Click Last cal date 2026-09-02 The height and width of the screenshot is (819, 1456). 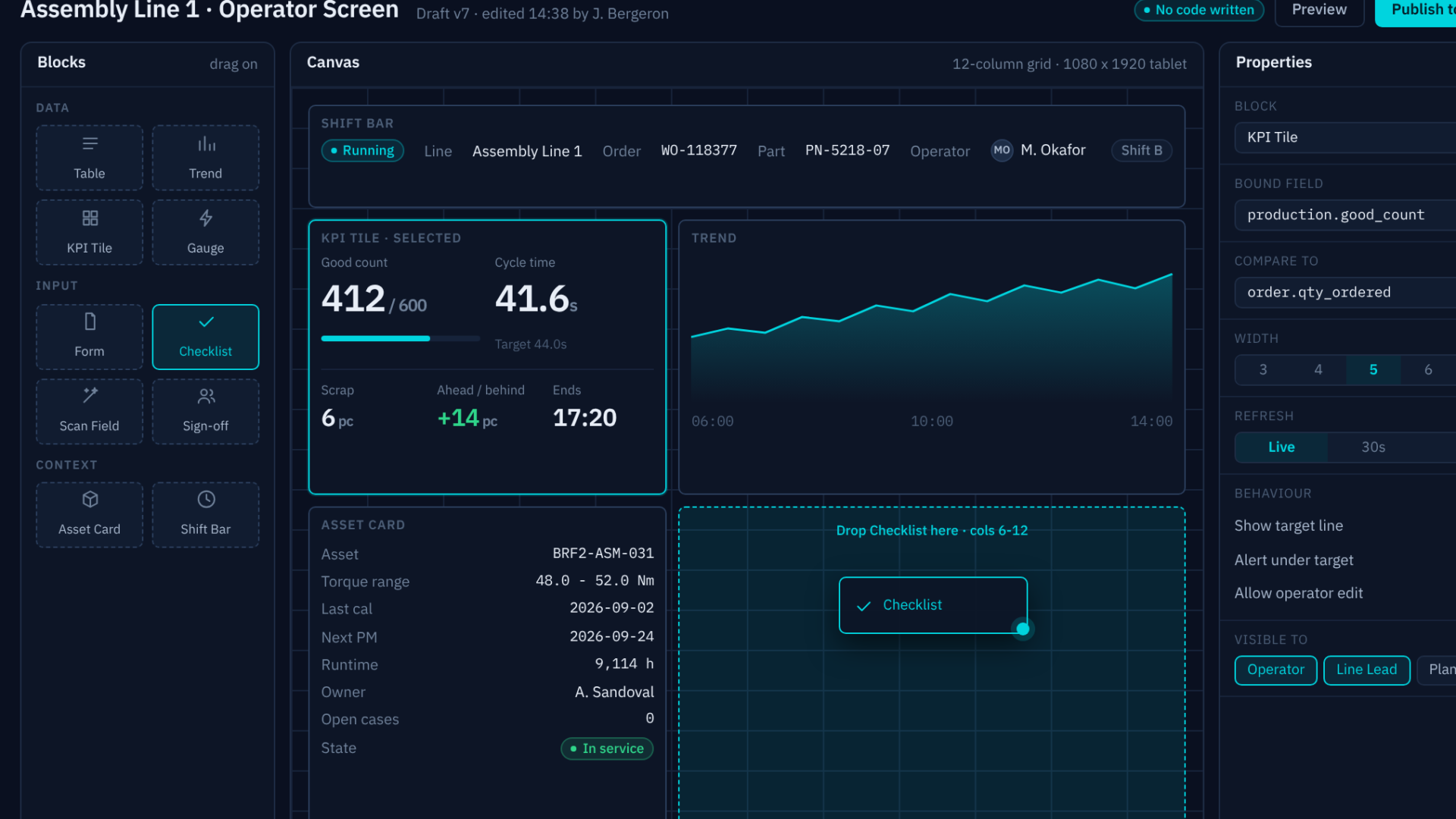[x=611, y=608]
